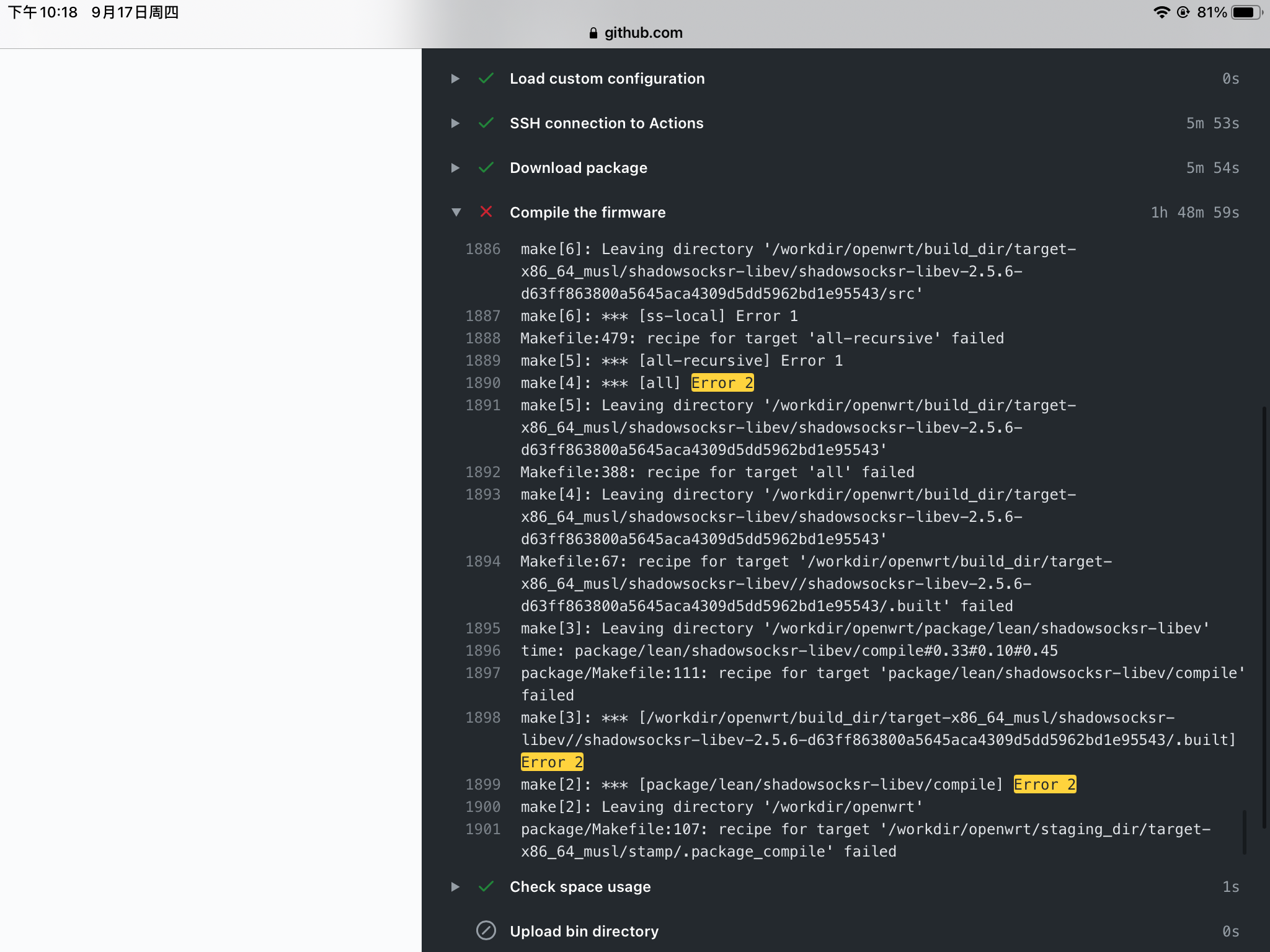Click the highlighted Error 2 on line 1898

coord(551,762)
